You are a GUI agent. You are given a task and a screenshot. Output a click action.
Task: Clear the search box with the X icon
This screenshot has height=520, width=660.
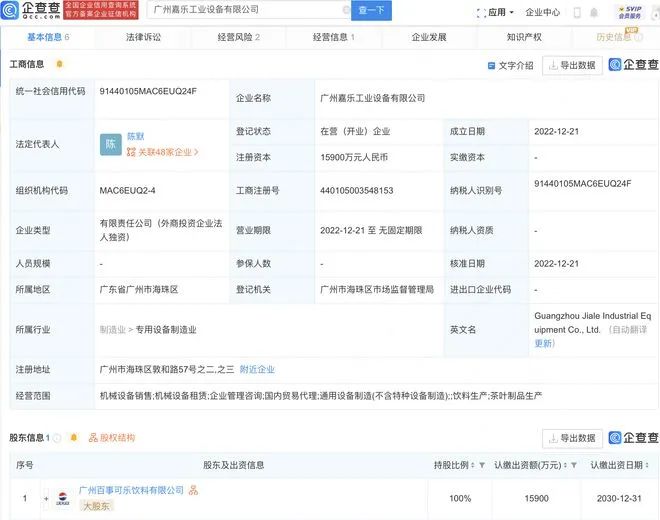(x=346, y=10)
